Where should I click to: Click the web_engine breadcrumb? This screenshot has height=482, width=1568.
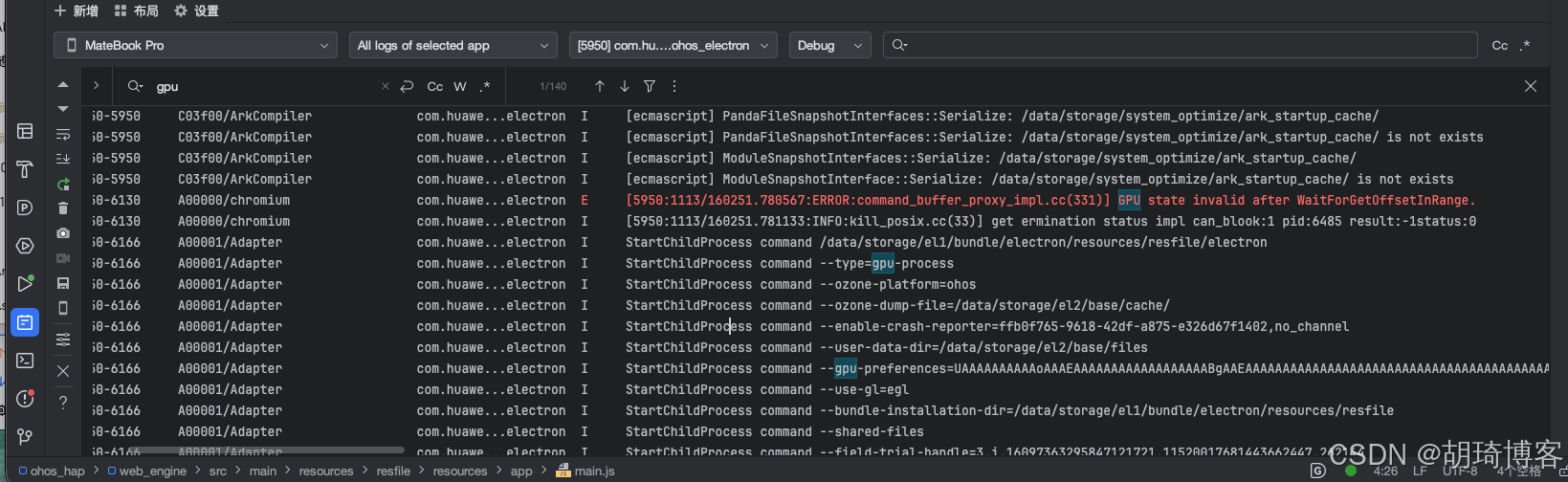click(x=147, y=471)
